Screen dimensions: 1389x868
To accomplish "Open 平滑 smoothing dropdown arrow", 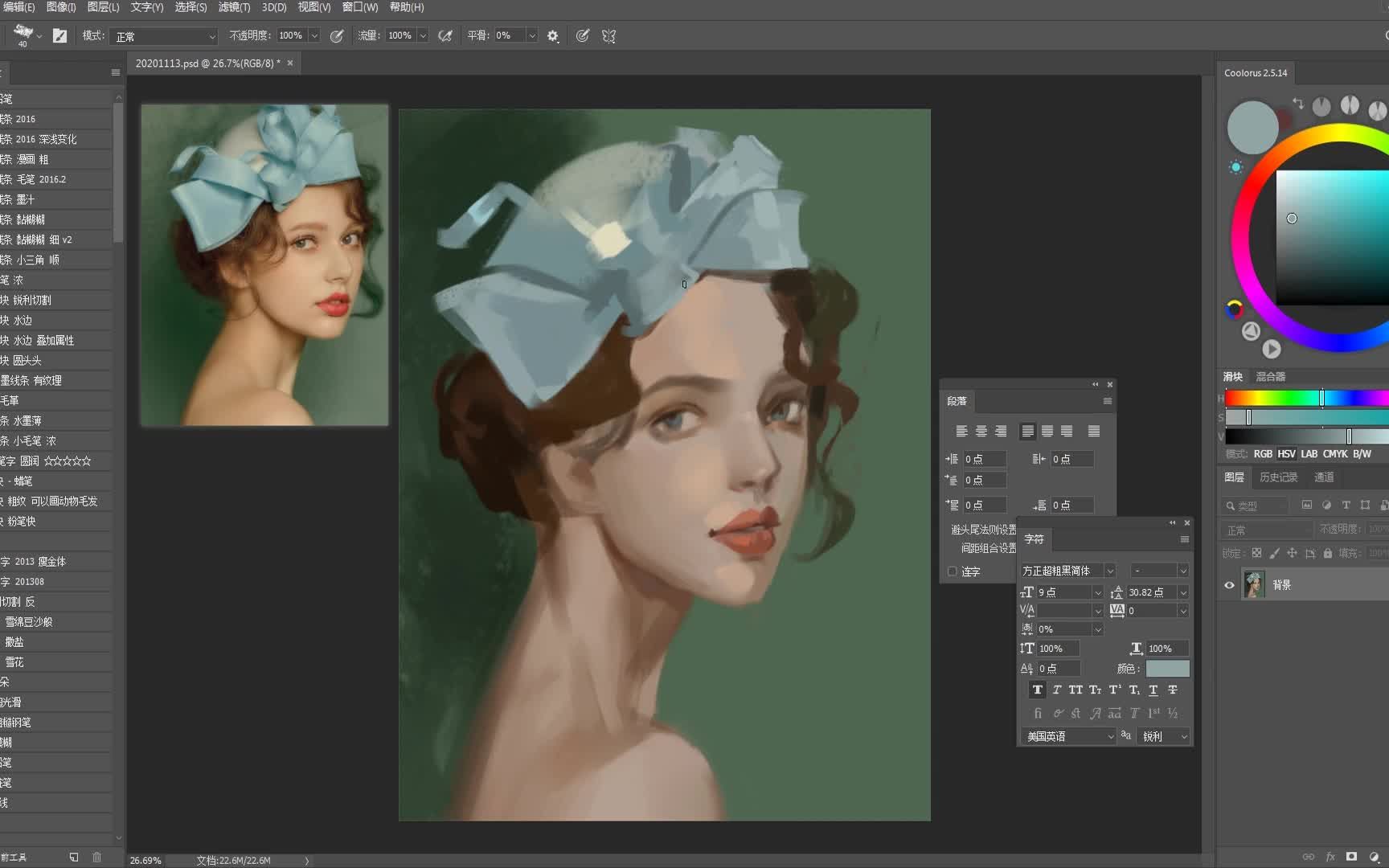I will tap(531, 35).
